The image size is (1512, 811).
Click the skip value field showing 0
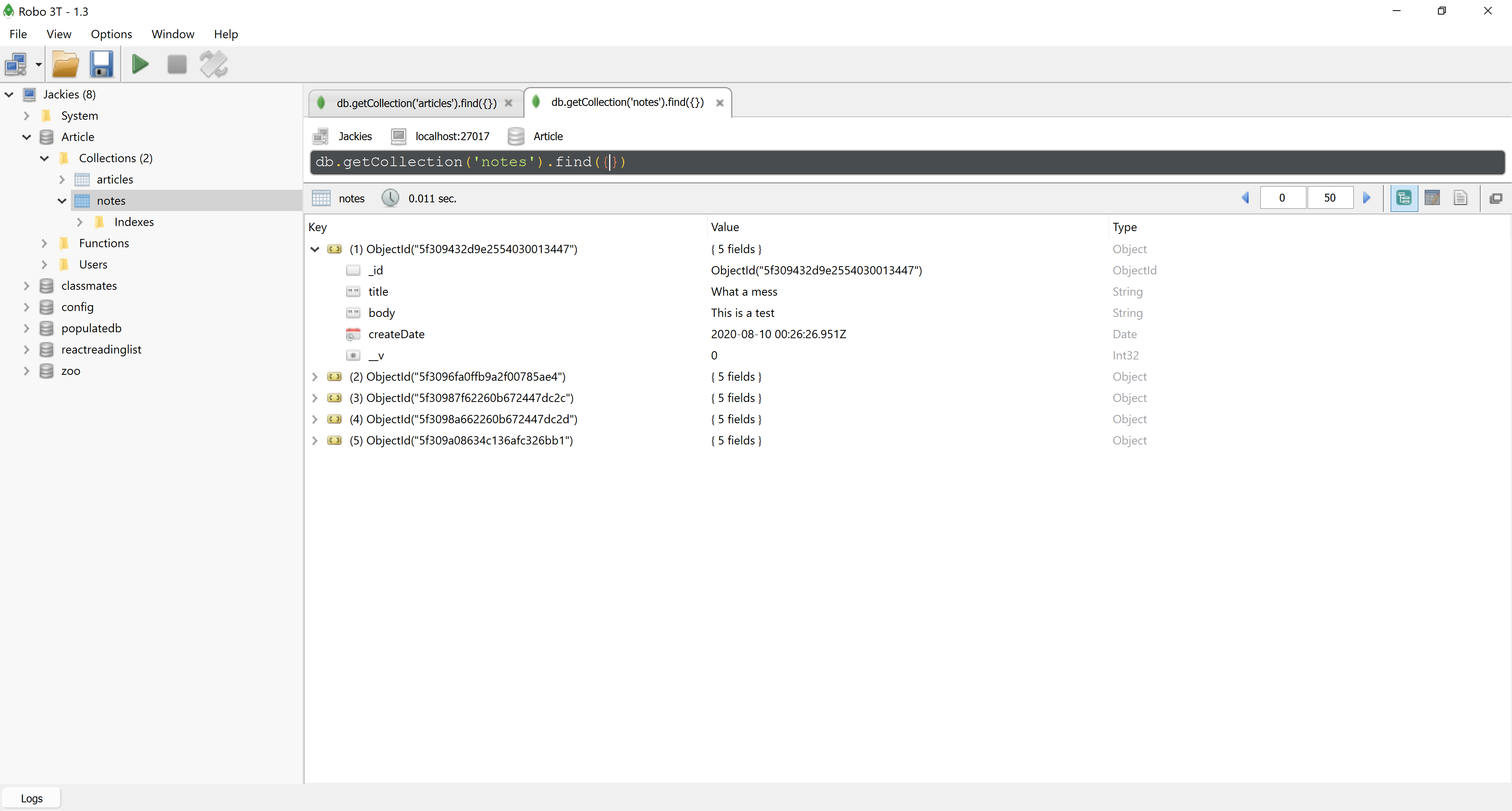pos(1282,198)
